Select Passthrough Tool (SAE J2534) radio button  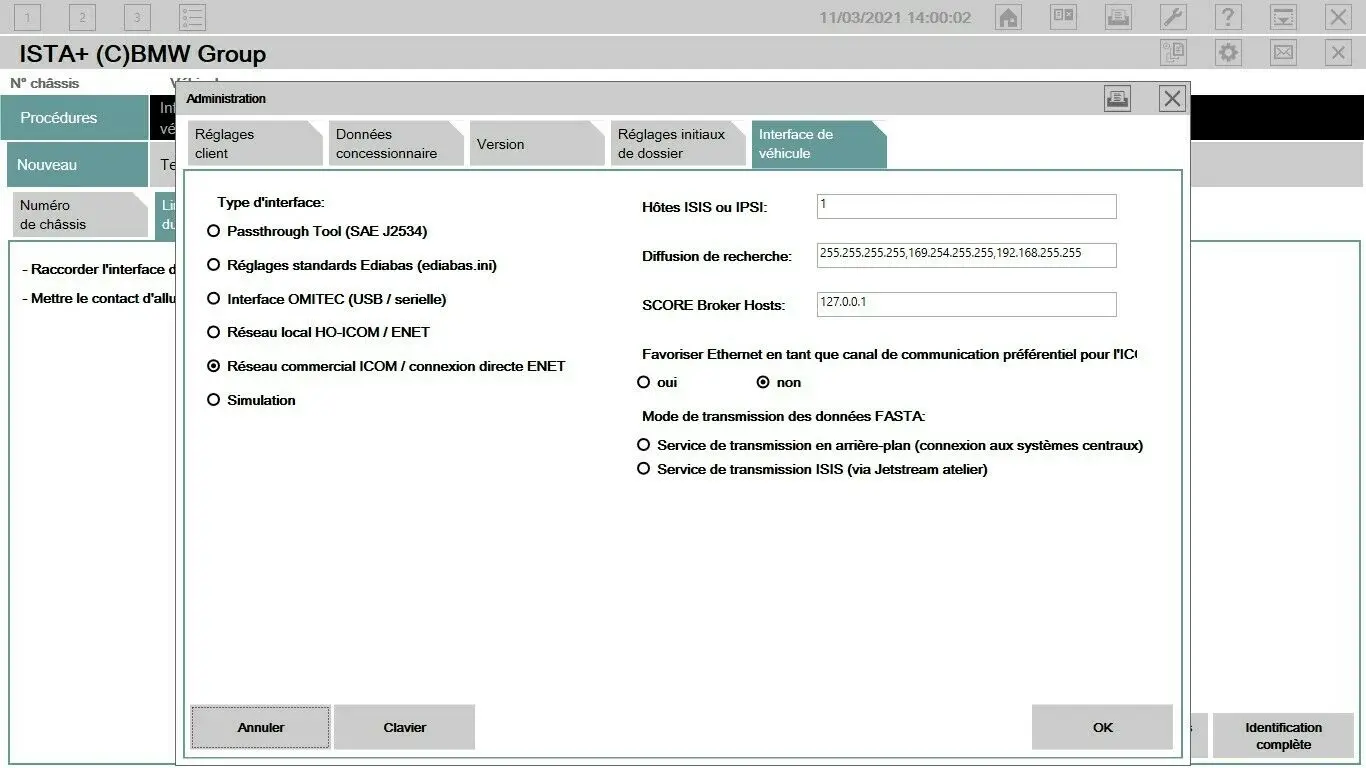213,231
